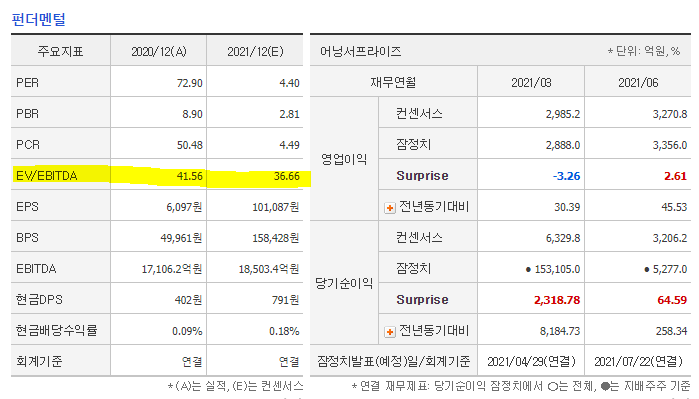Select the BPS row label
The width and height of the screenshot is (699, 399).
click(x=28, y=238)
